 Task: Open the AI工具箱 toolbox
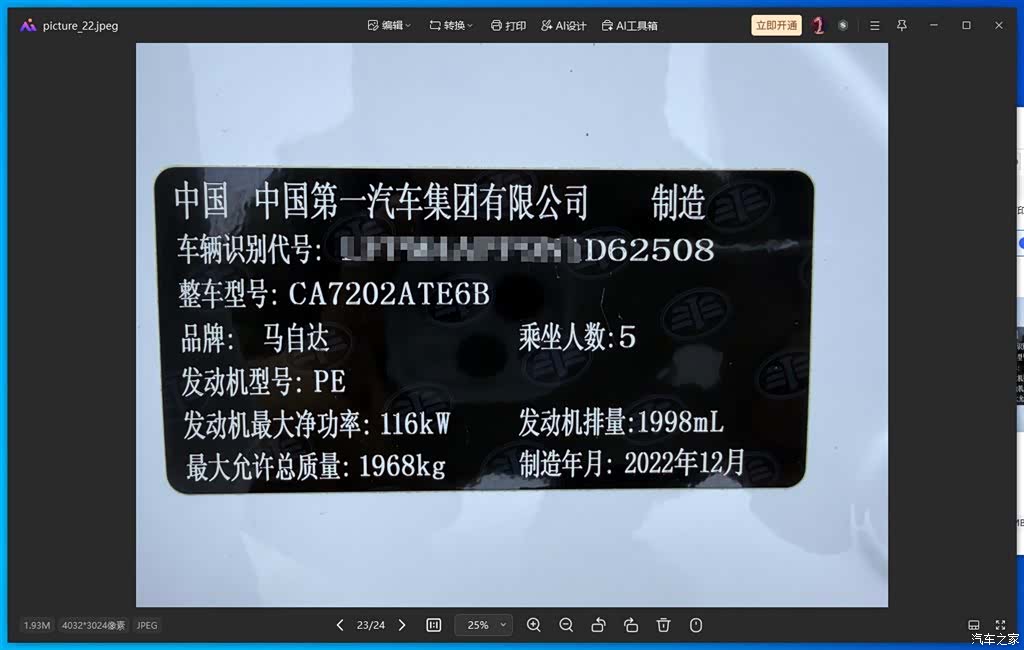pos(630,25)
